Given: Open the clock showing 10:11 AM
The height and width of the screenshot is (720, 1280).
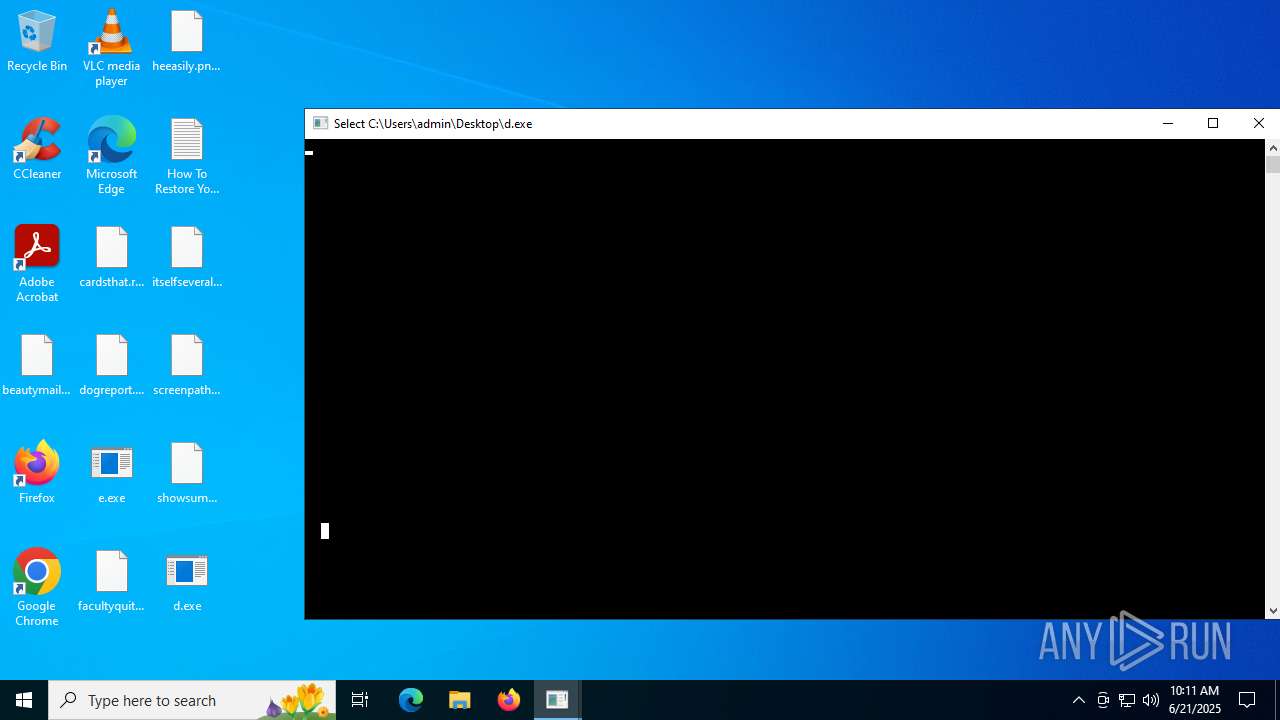Looking at the screenshot, I should [x=1195, y=700].
